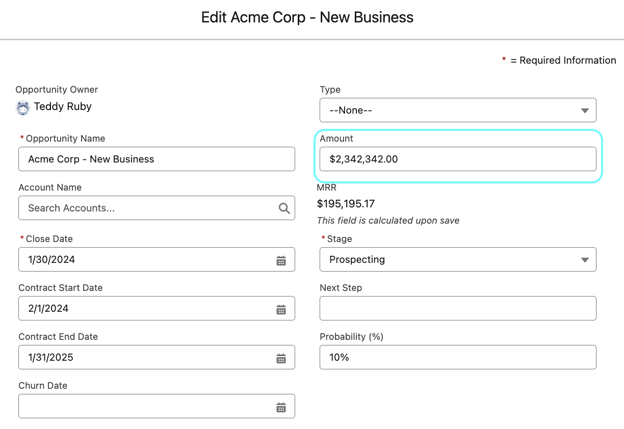Click the Next Step label
The image size is (624, 429).
point(341,288)
